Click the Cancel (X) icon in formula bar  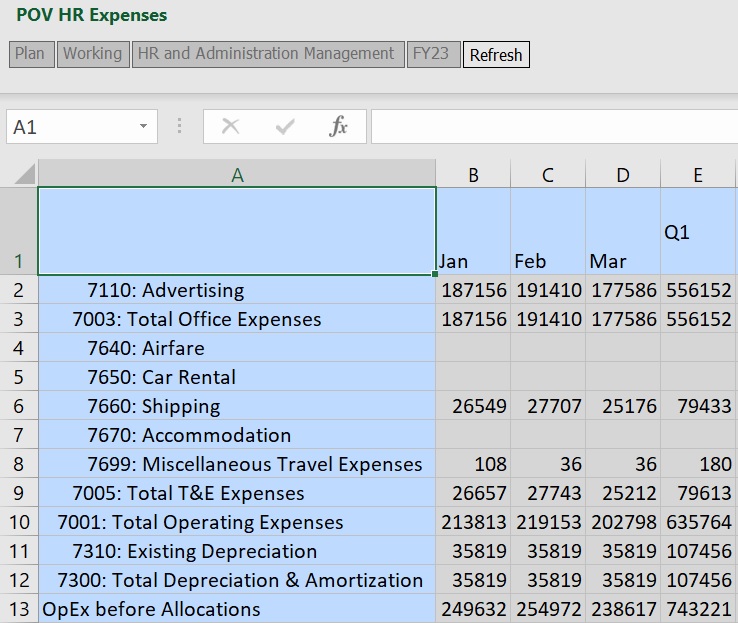[x=230, y=126]
